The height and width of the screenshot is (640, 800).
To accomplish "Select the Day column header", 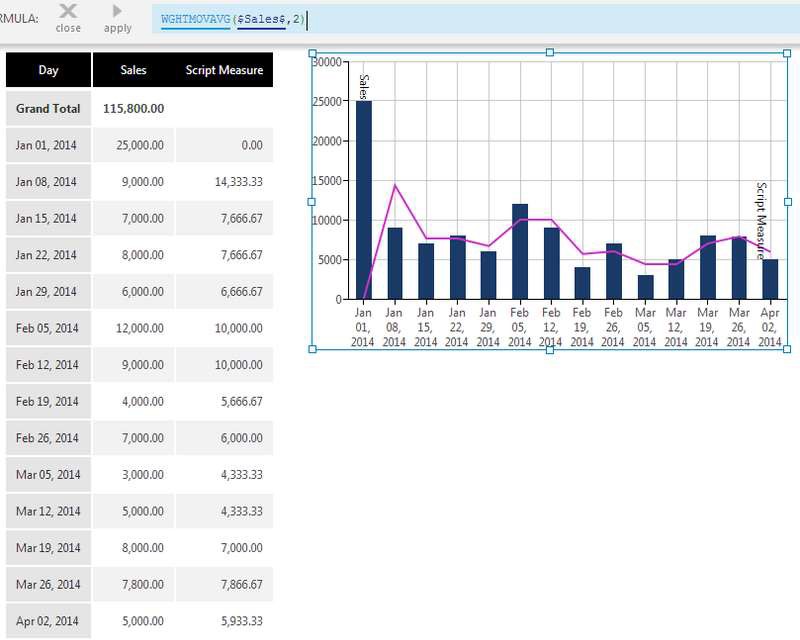I will click(47, 70).
